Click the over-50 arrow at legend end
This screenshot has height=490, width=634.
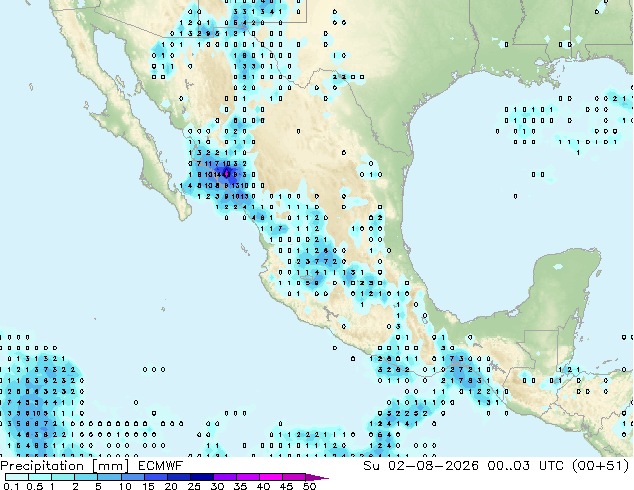pyautogui.click(x=317, y=477)
